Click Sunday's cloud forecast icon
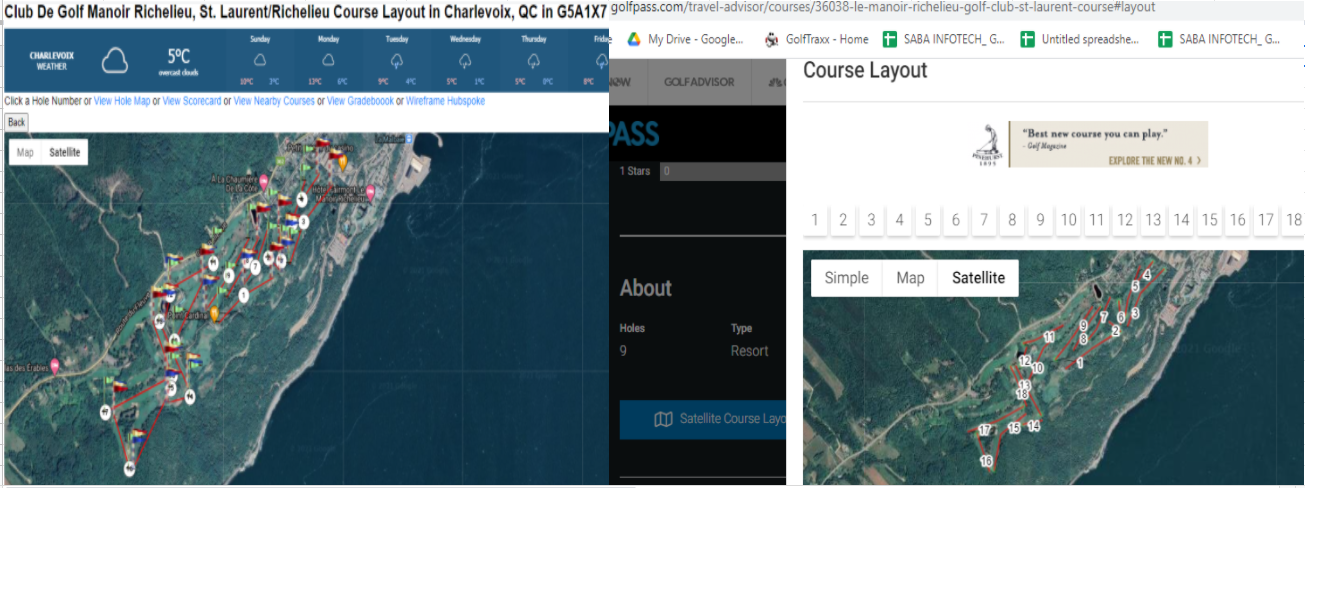1338x594 pixels. point(260,60)
